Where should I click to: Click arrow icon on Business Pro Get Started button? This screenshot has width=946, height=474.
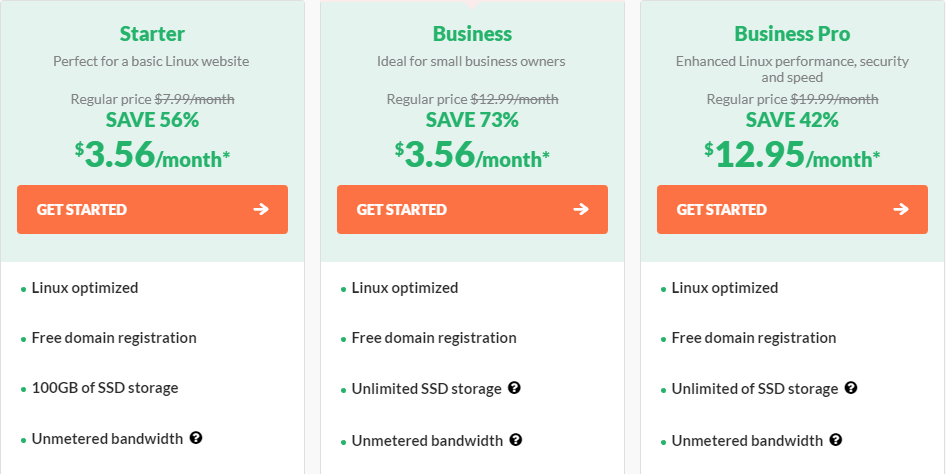[901, 209]
